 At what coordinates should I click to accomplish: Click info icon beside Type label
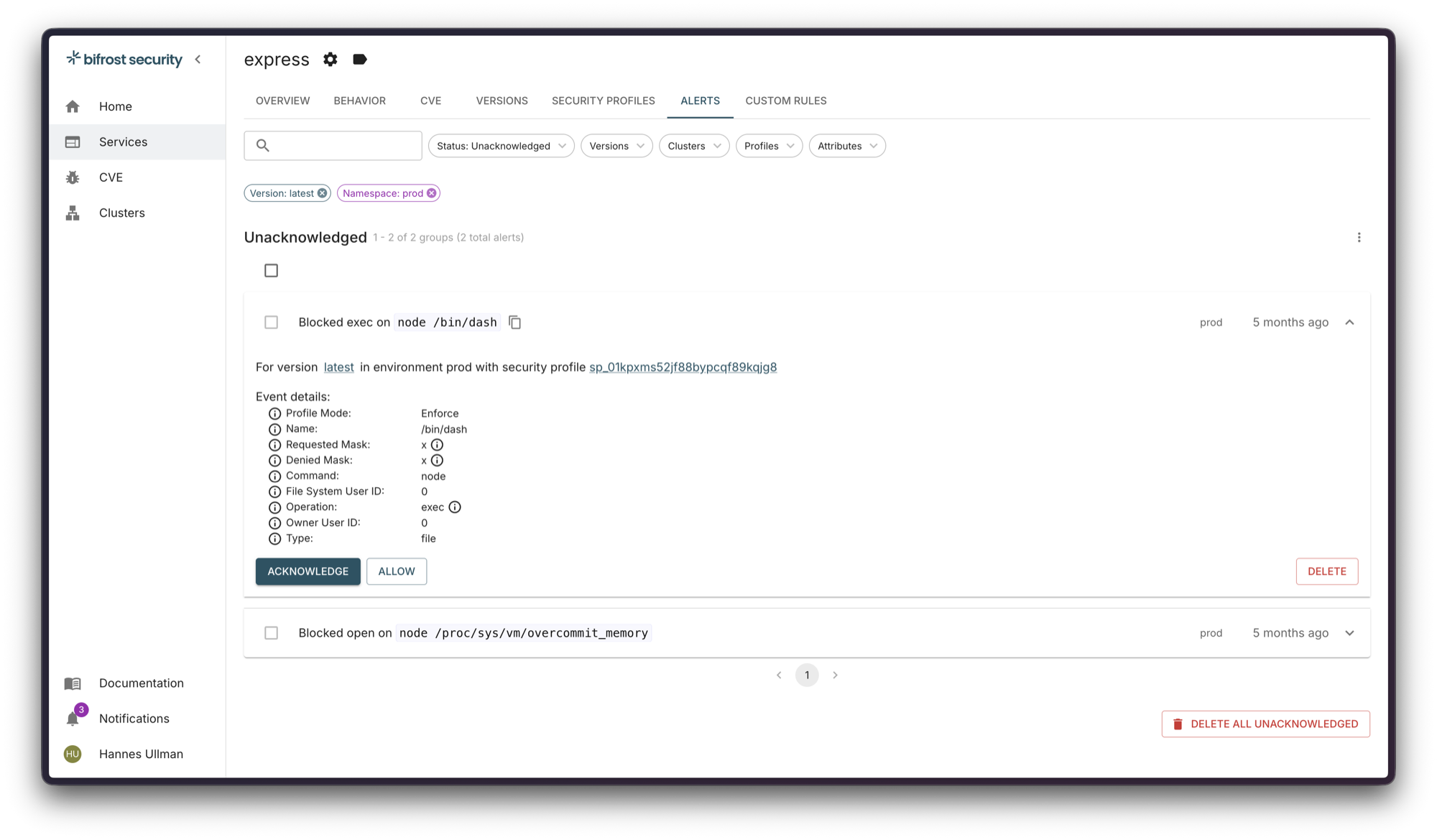274,539
